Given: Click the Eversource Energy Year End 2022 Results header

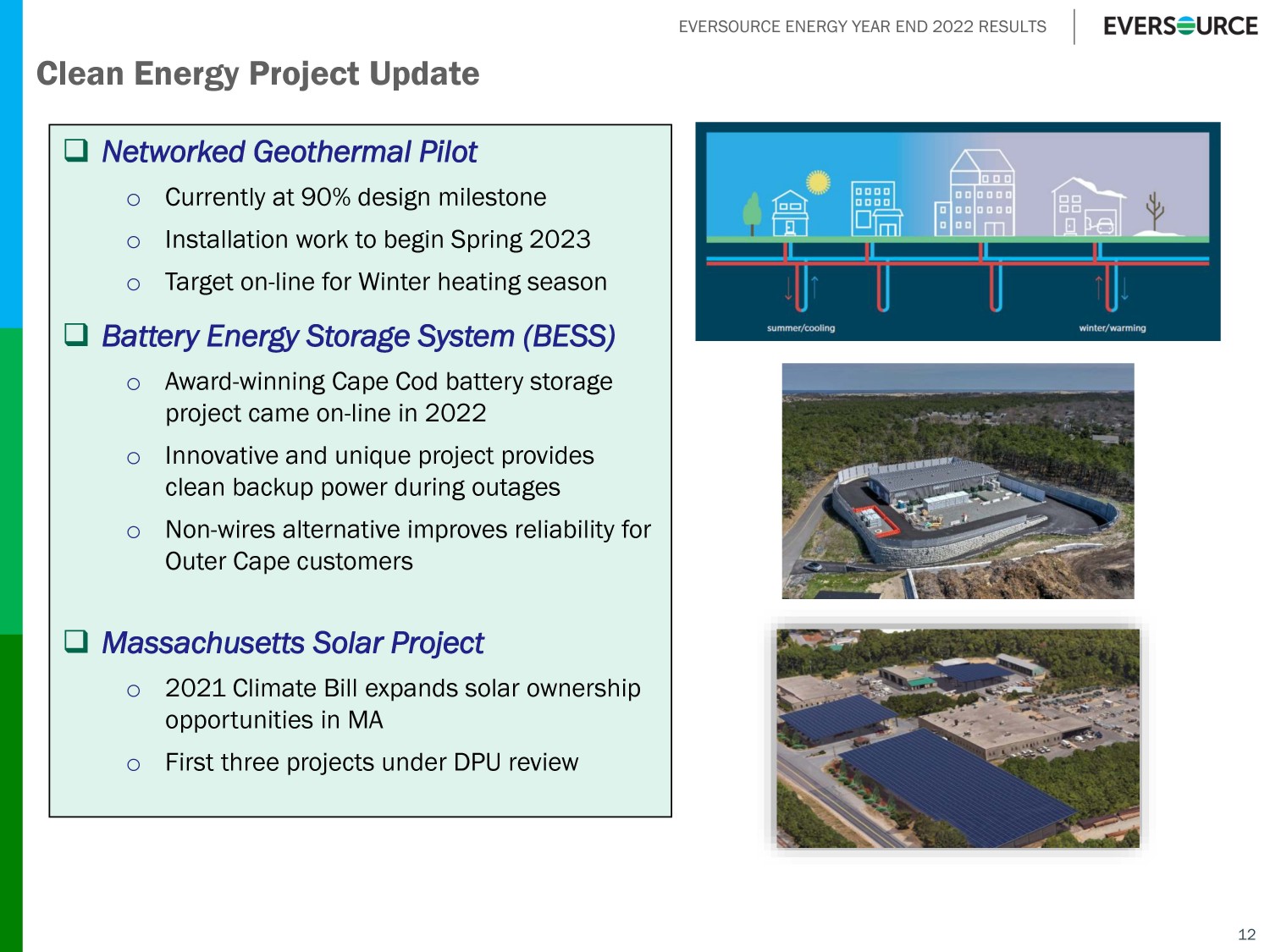Looking at the screenshot, I should click(862, 27).
